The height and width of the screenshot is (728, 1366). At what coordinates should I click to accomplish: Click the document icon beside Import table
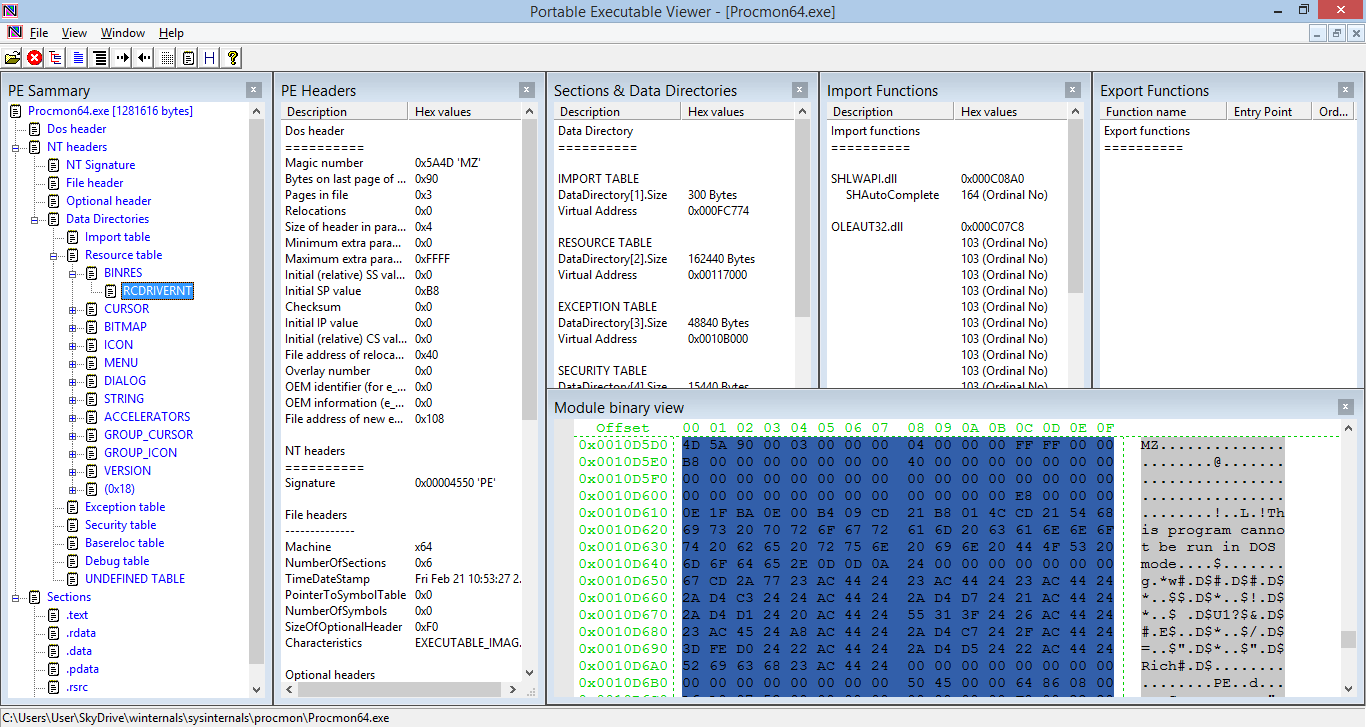click(x=73, y=237)
